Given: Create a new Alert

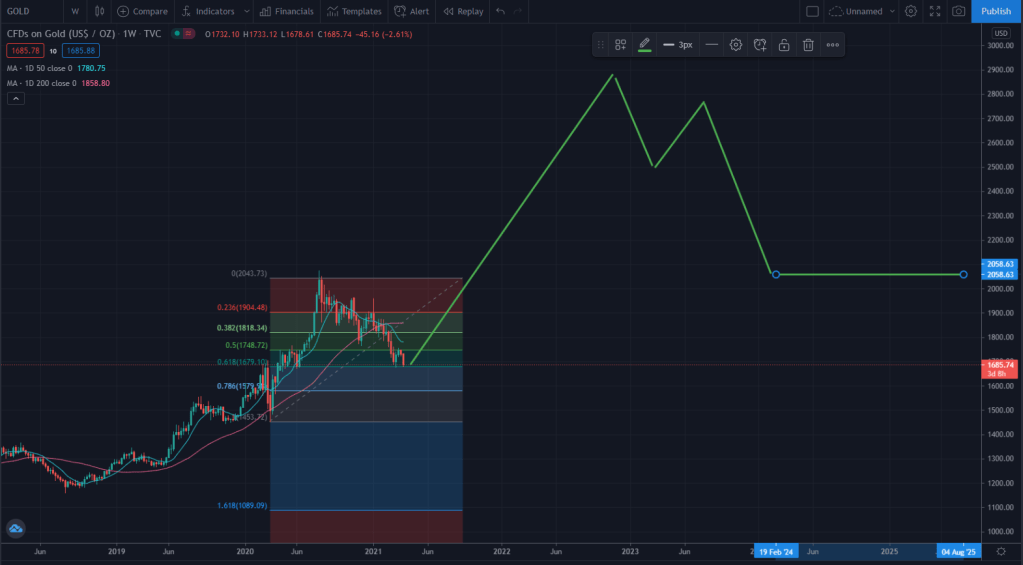Looking at the screenshot, I should [x=412, y=11].
